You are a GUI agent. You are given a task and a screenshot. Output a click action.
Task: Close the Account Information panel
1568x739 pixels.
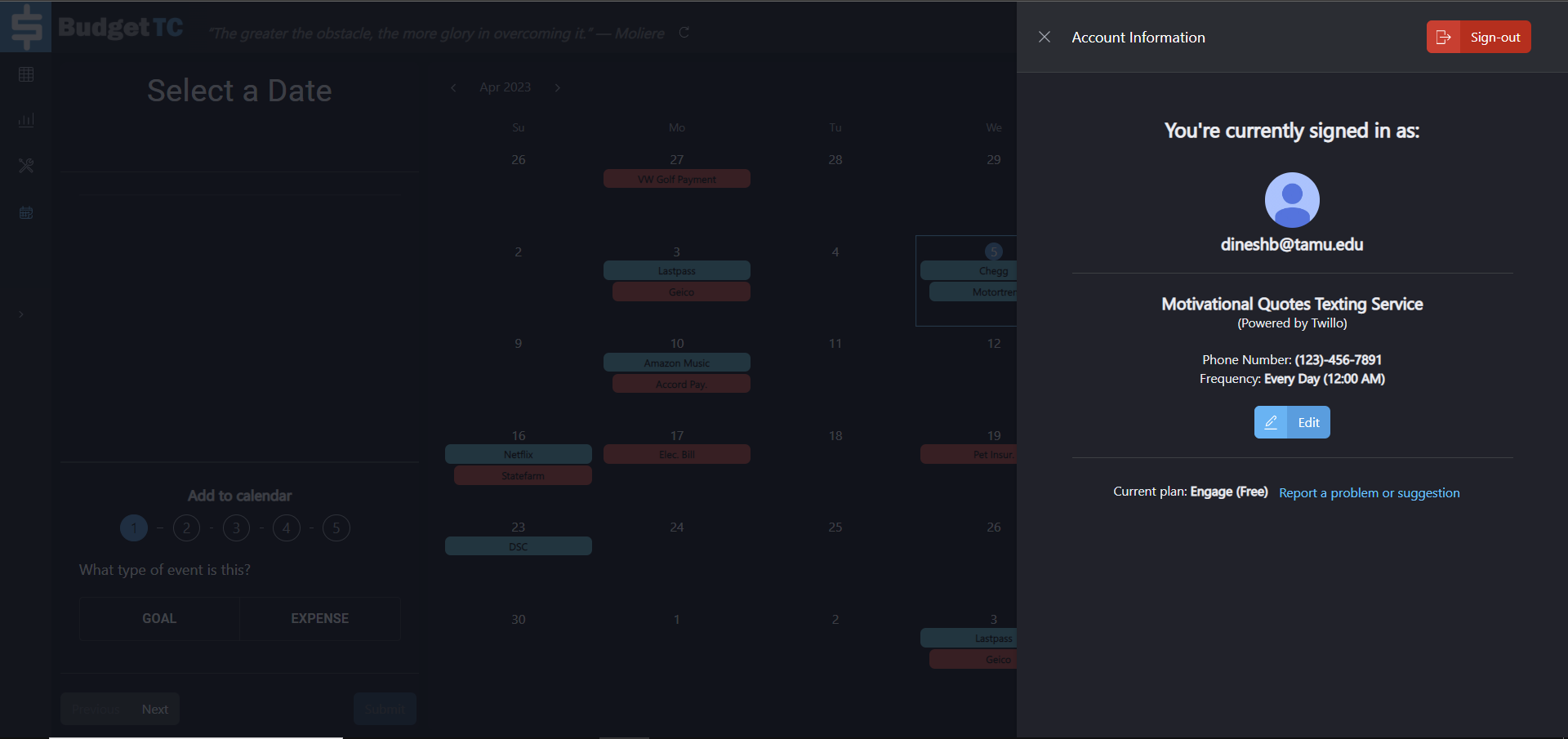coord(1044,37)
